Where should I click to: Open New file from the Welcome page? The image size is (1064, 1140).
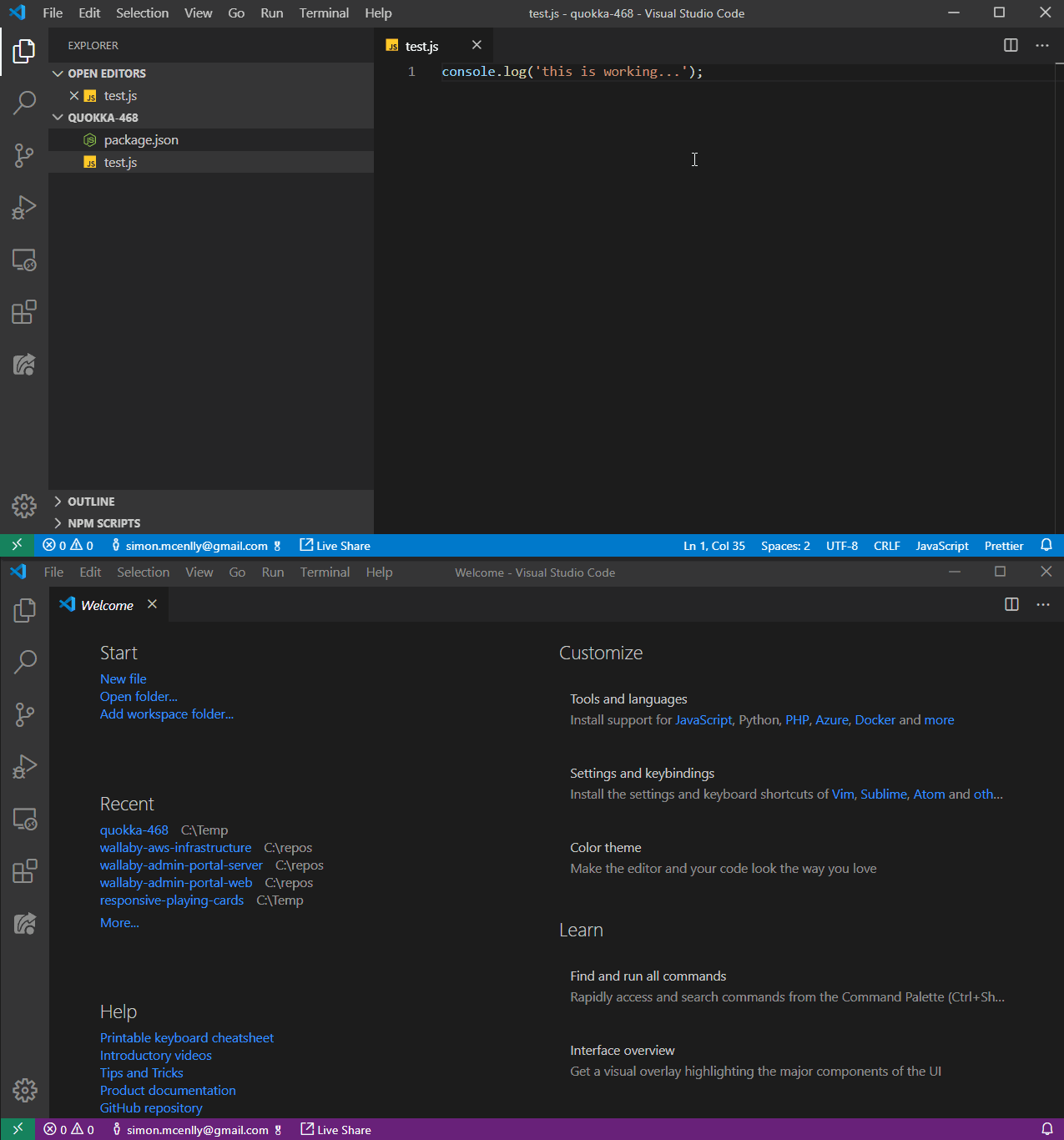[x=123, y=678]
